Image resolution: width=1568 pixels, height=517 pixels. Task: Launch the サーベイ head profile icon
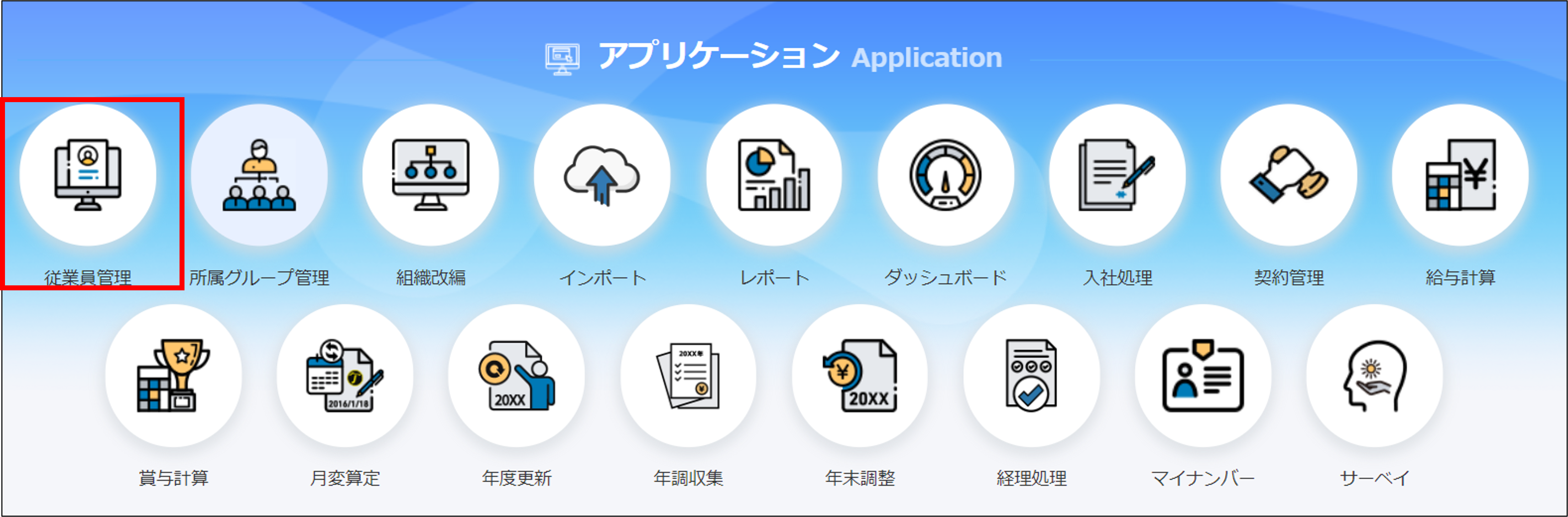pyautogui.click(x=1375, y=376)
